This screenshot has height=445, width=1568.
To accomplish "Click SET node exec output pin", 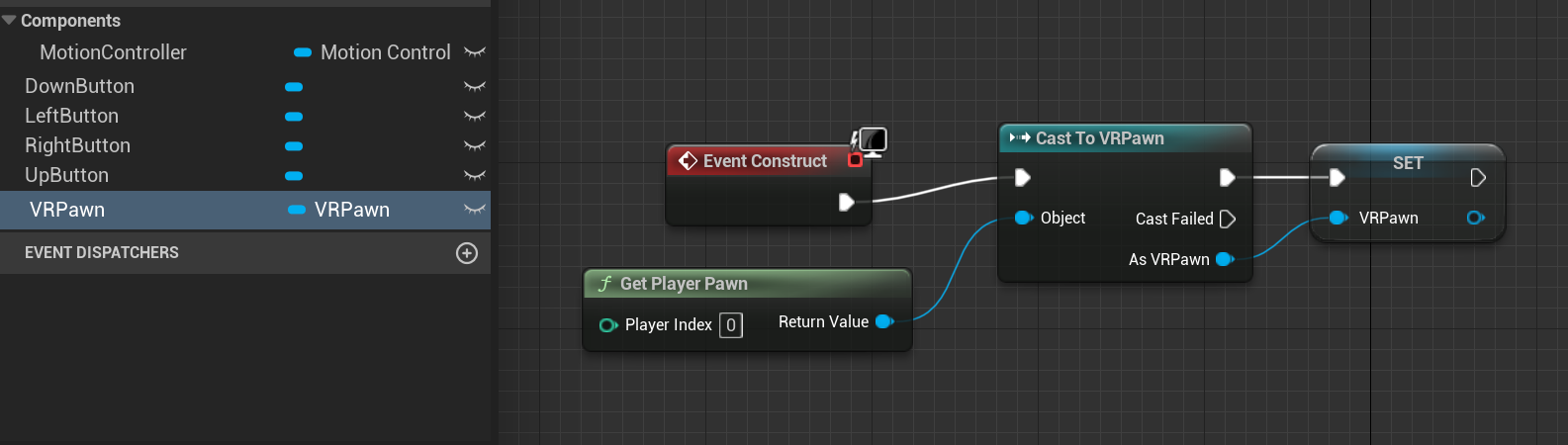I will point(1478,178).
